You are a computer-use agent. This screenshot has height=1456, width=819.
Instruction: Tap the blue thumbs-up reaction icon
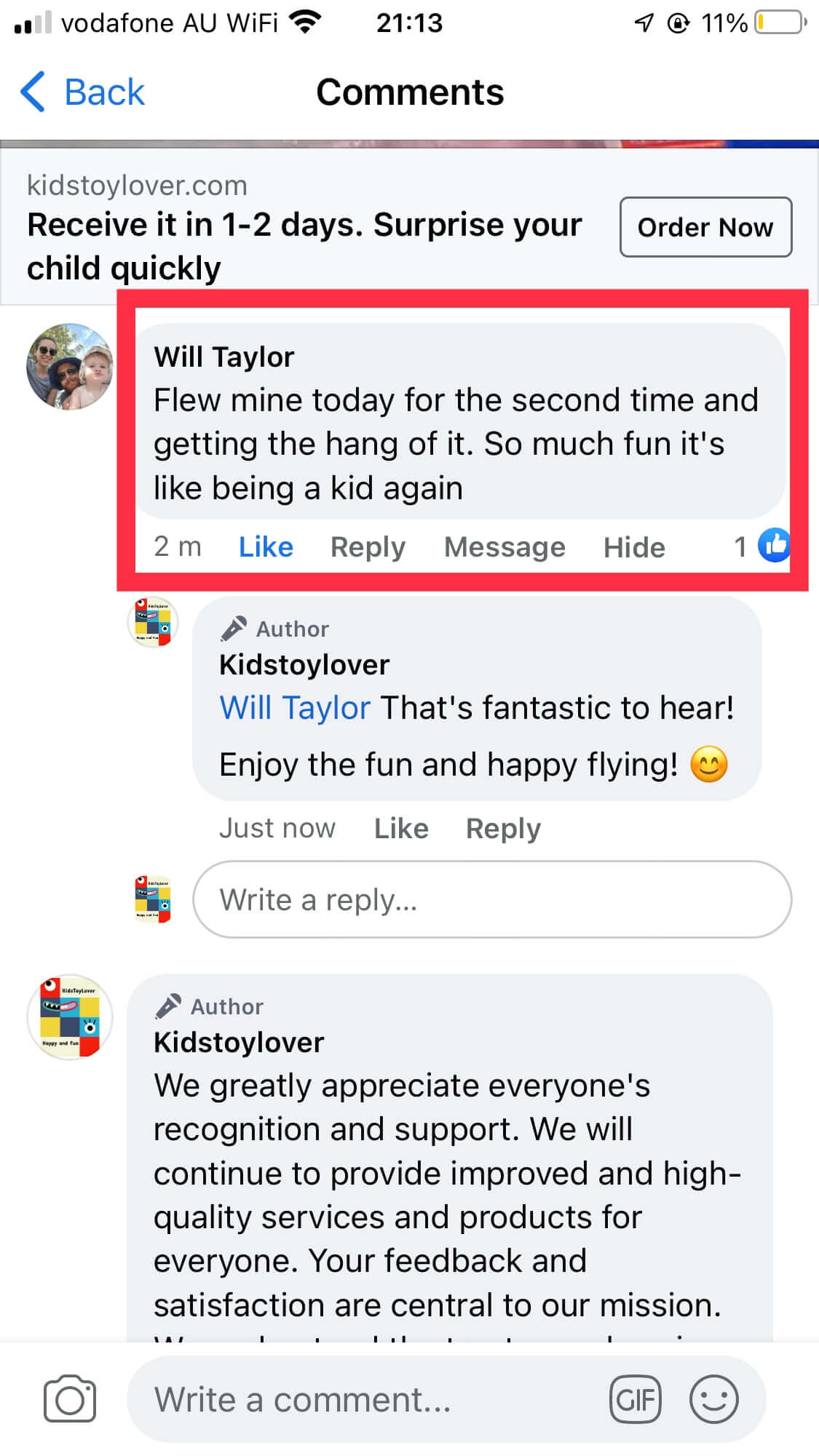[774, 546]
